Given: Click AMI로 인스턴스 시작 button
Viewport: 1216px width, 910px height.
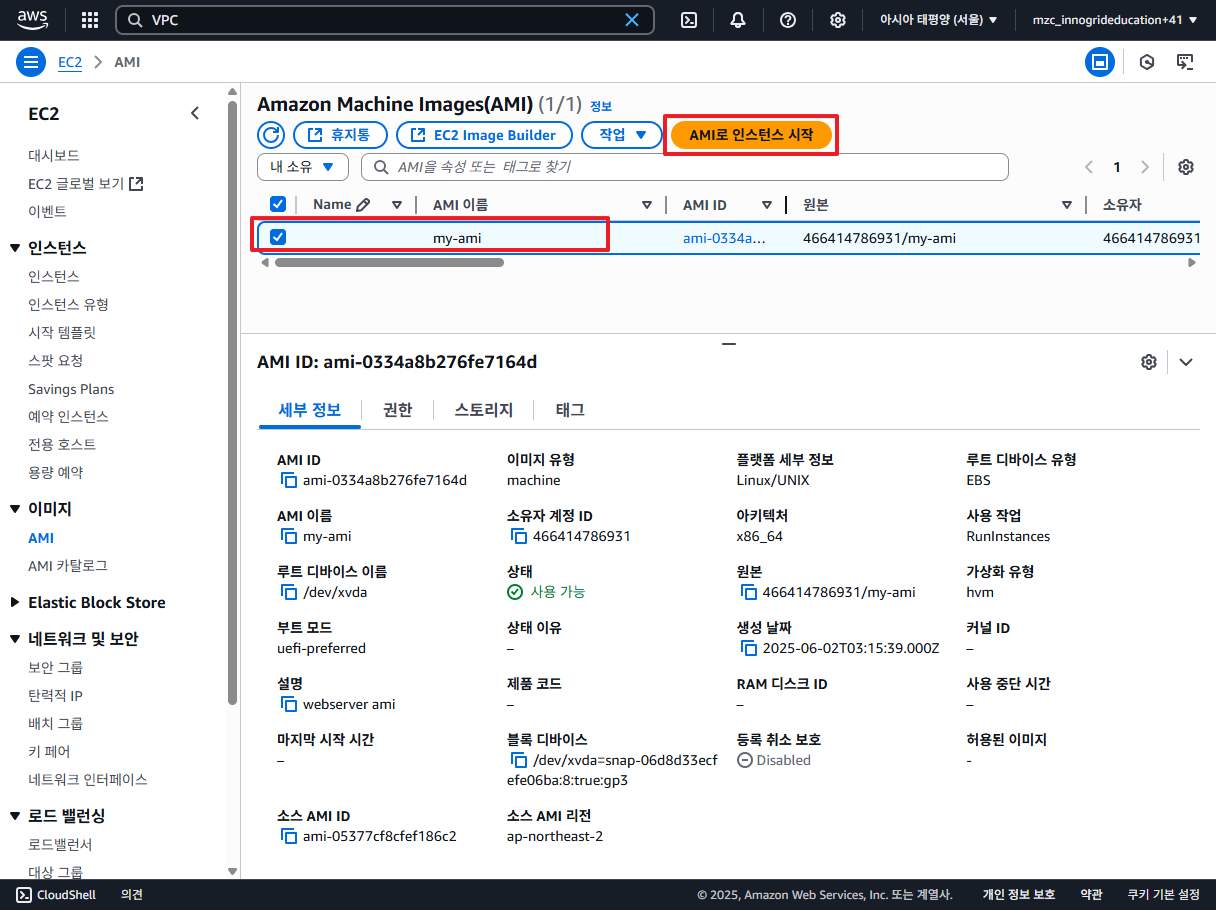Looking at the screenshot, I should tap(751, 135).
